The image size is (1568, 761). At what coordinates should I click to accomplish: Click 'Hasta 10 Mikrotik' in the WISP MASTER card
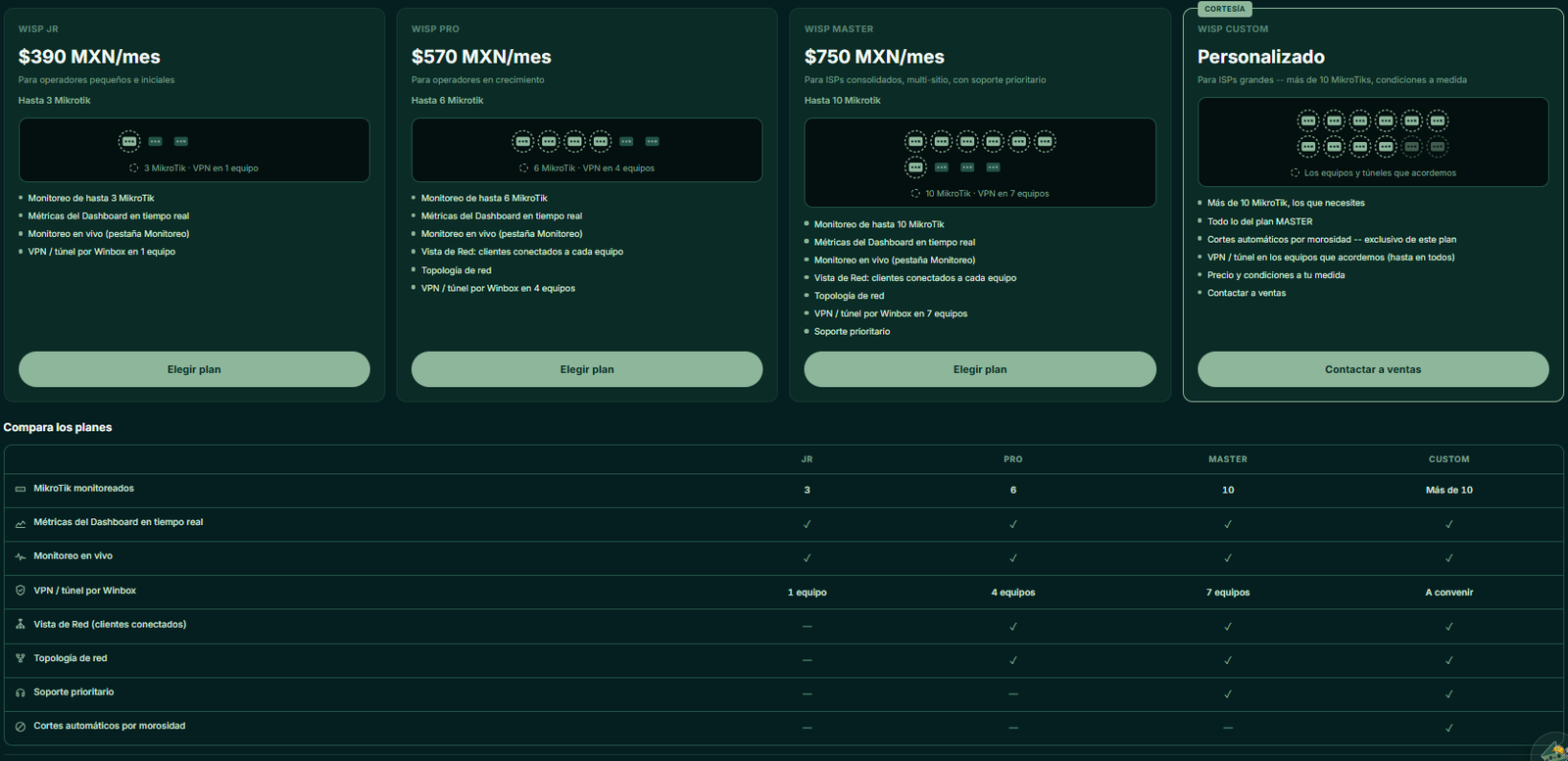click(843, 101)
